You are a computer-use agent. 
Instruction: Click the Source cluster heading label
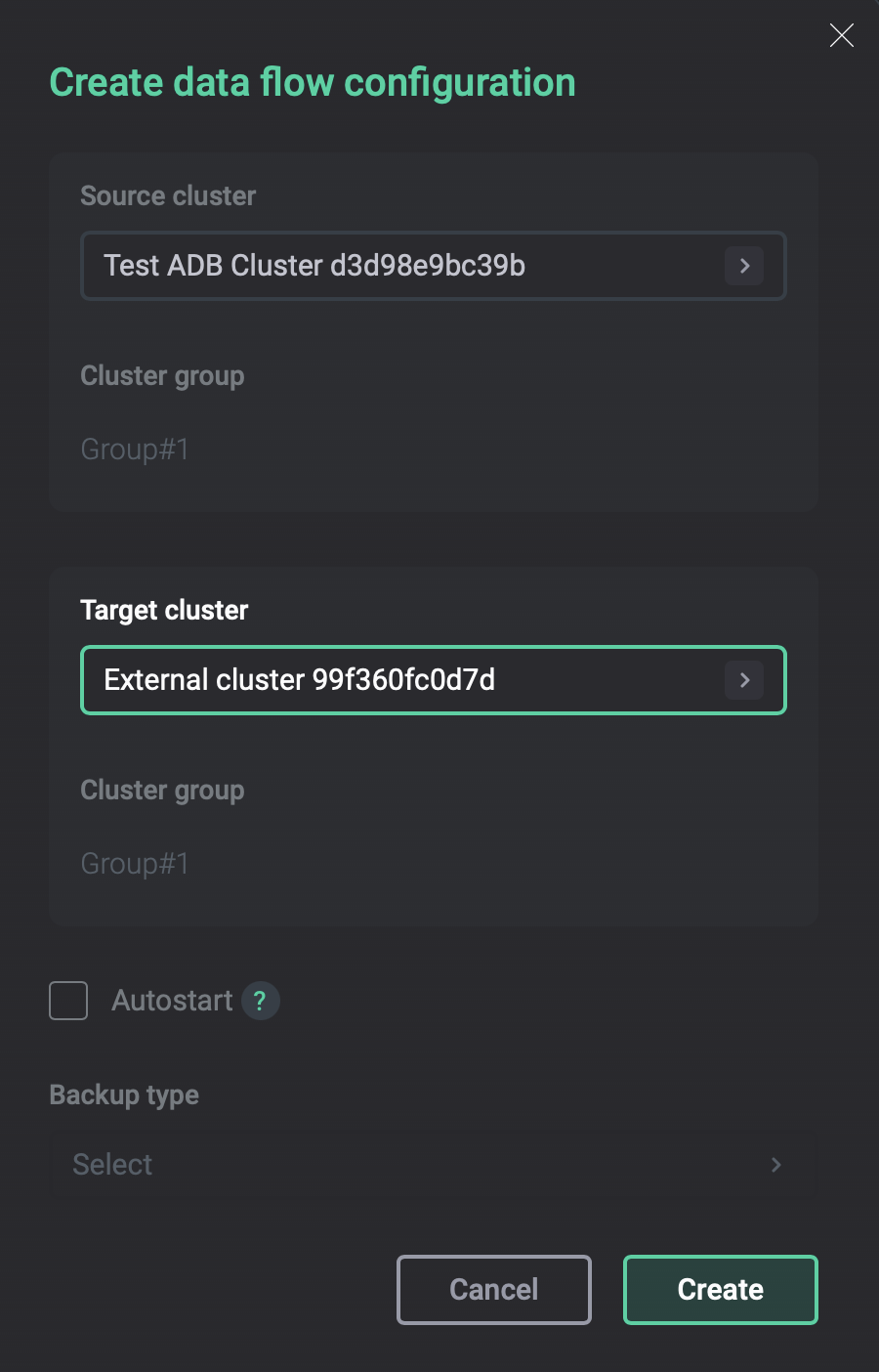(x=168, y=196)
